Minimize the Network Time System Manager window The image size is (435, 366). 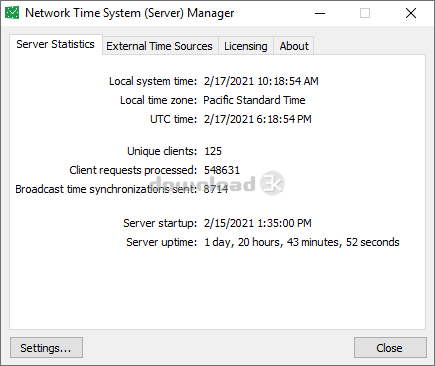coord(320,13)
